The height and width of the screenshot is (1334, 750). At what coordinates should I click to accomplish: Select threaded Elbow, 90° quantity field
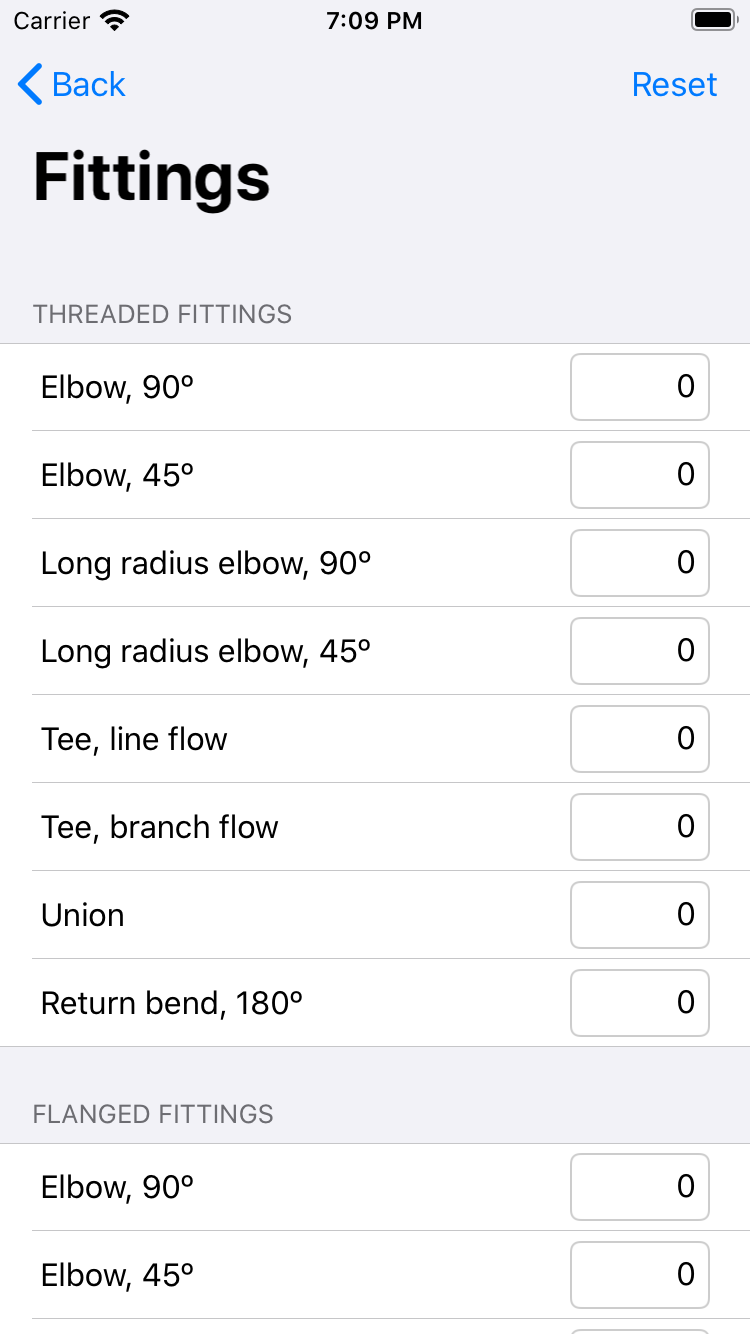(640, 387)
